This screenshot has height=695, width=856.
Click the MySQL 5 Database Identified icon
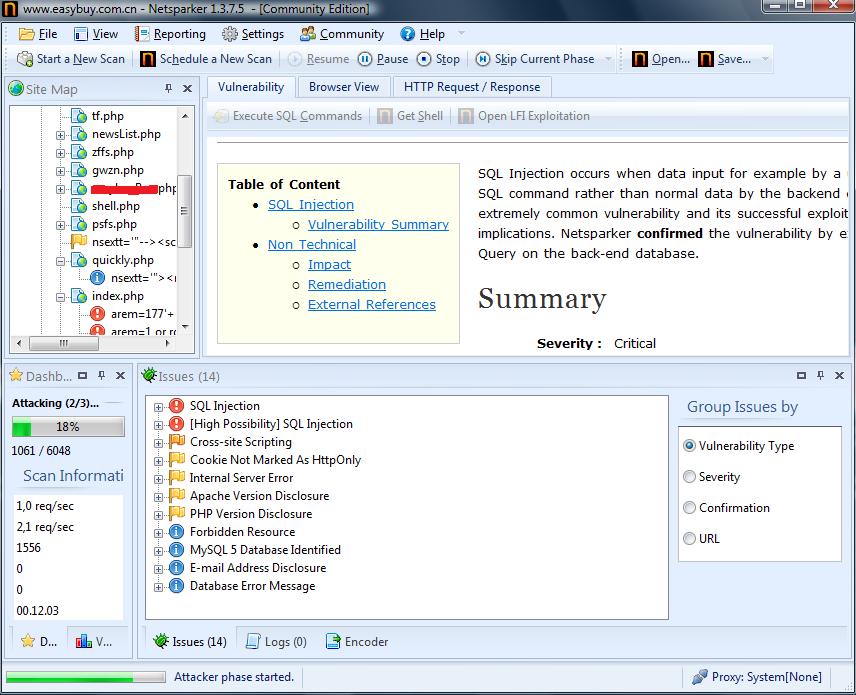click(x=176, y=549)
